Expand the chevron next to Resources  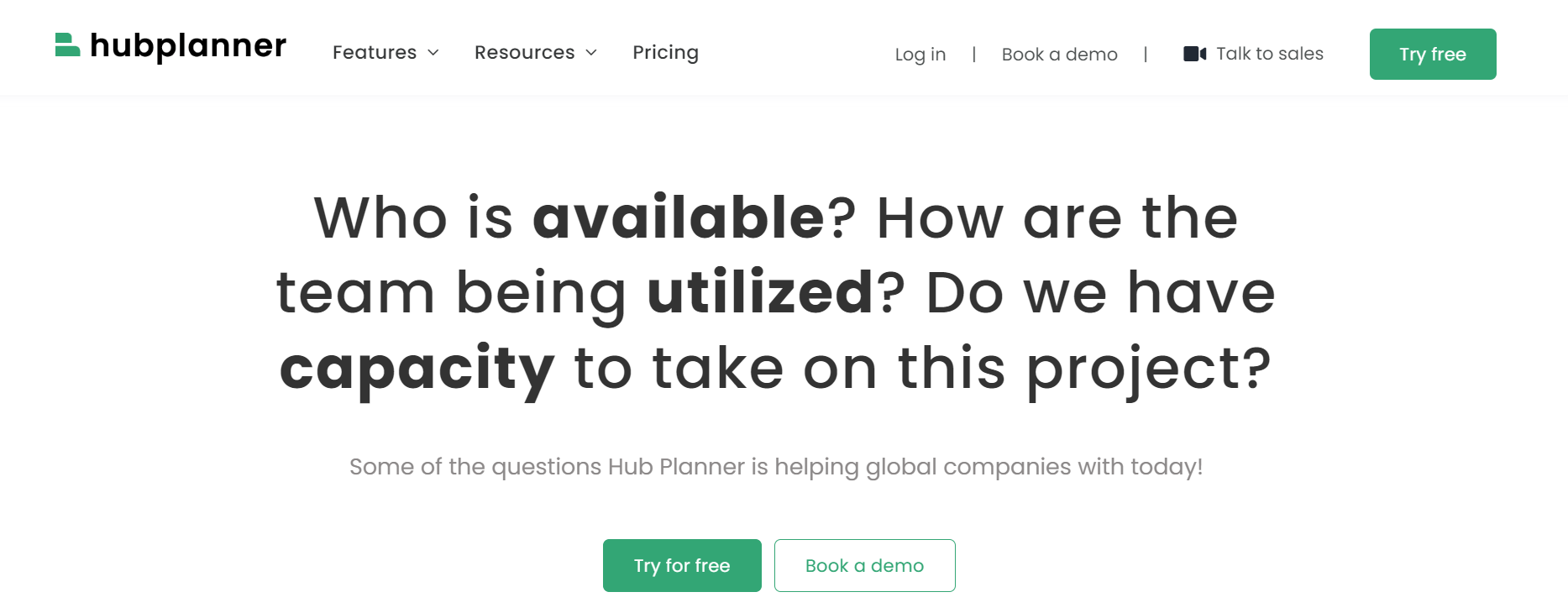click(x=590, y=53)
